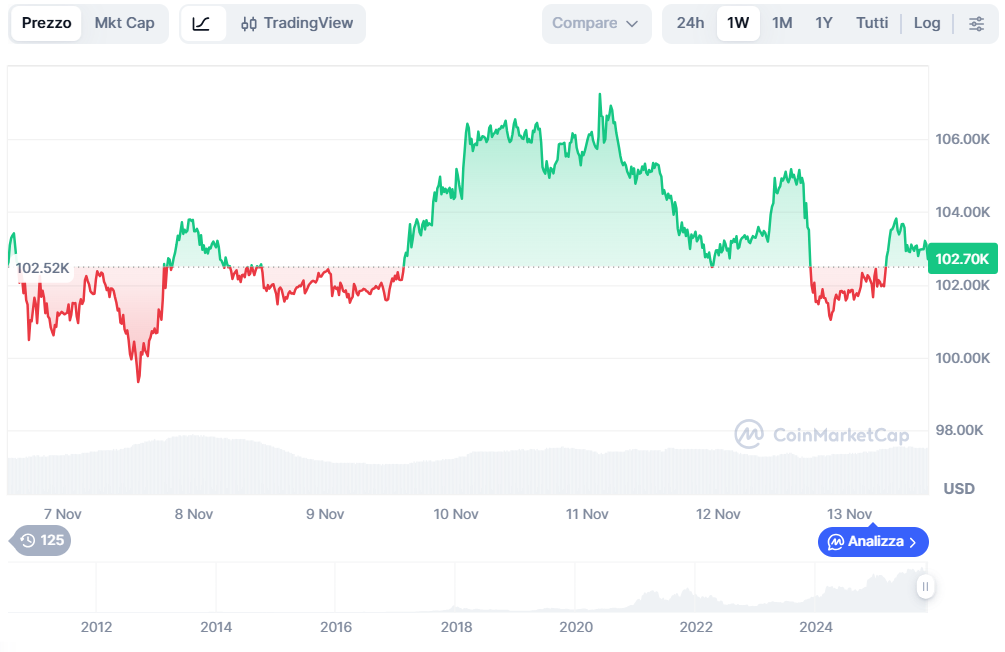Screen dimensions: 1005x652
Task: Open TradingView candlestick chart mode
Action: coord(297,23)
